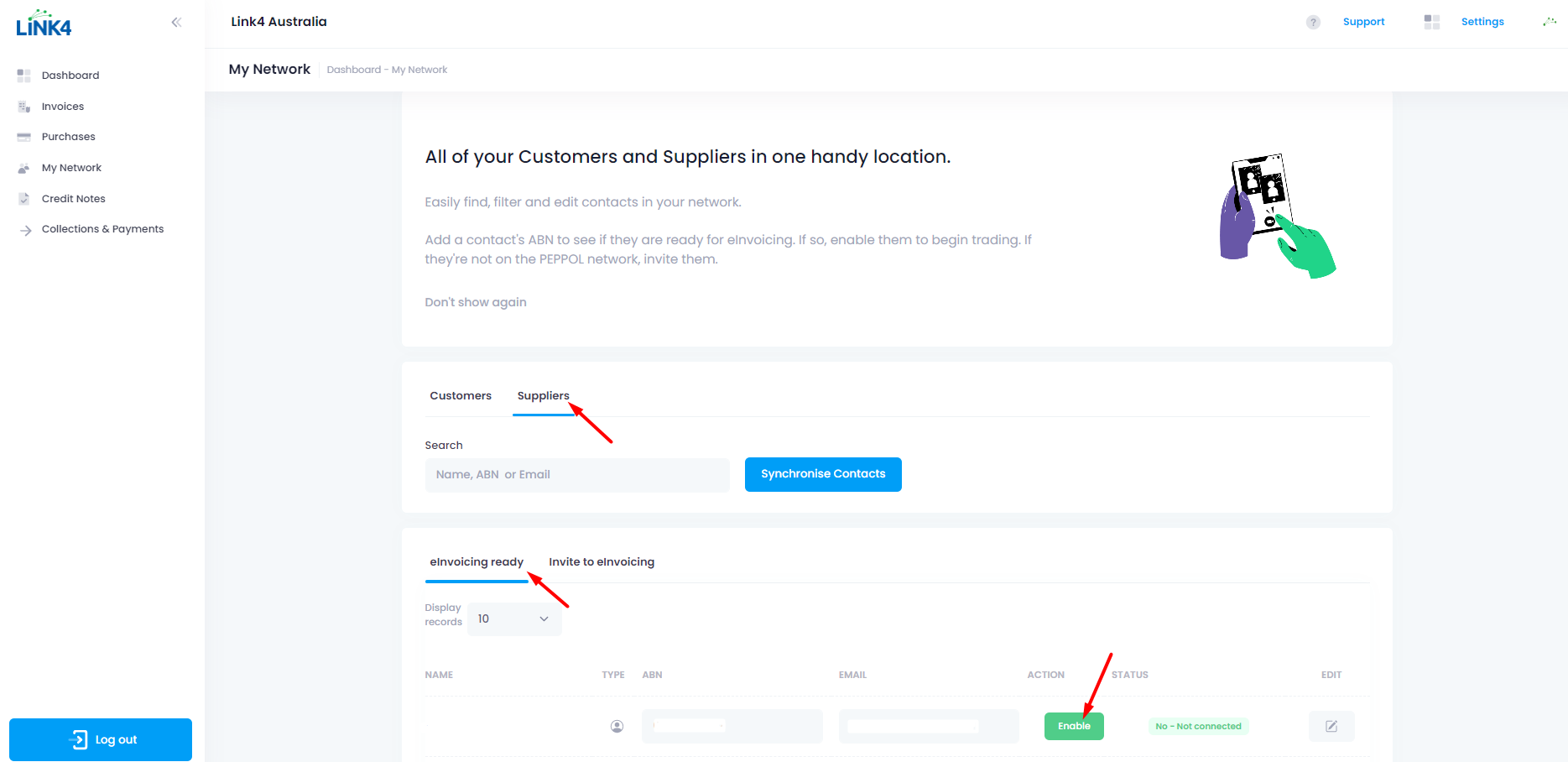Open the Settings link
Image resolution: width=1568 pixels, height=762 pixels.
point(1482,22)
